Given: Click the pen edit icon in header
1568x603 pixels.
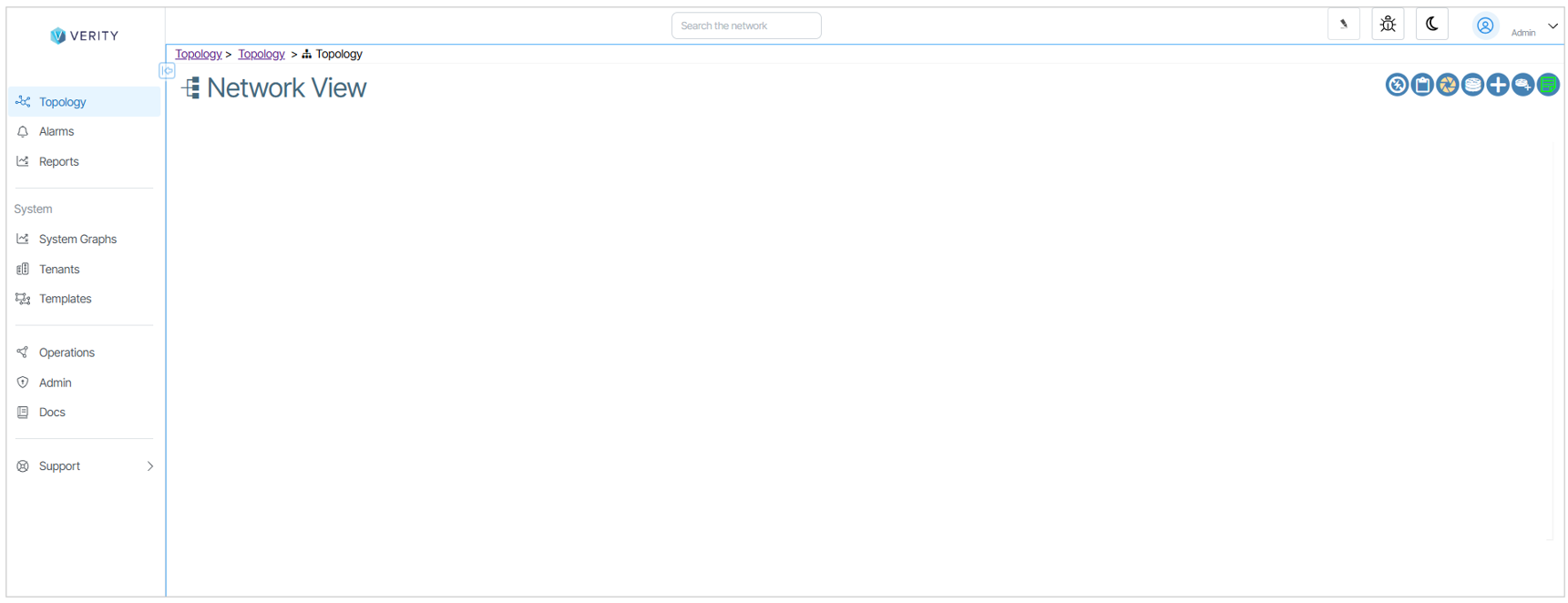Looking at the screenshot, I should coord(1344,25).
